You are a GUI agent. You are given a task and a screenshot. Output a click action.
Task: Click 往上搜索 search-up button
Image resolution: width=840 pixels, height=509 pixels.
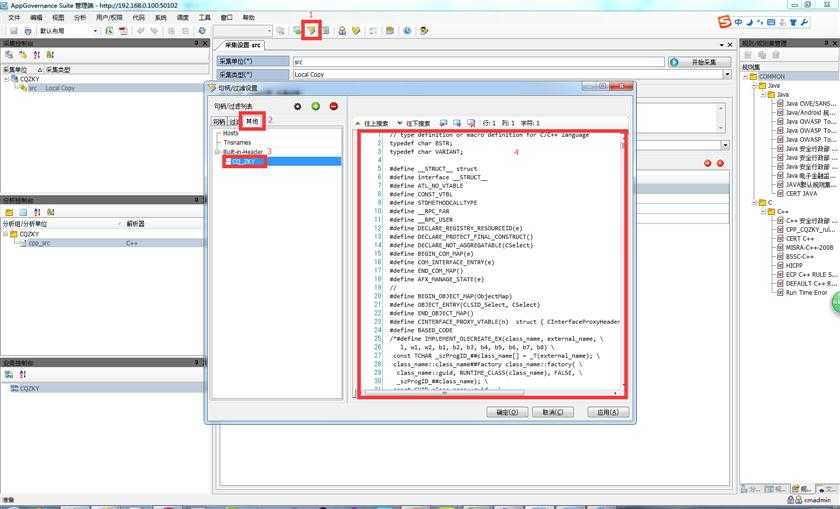372,123
